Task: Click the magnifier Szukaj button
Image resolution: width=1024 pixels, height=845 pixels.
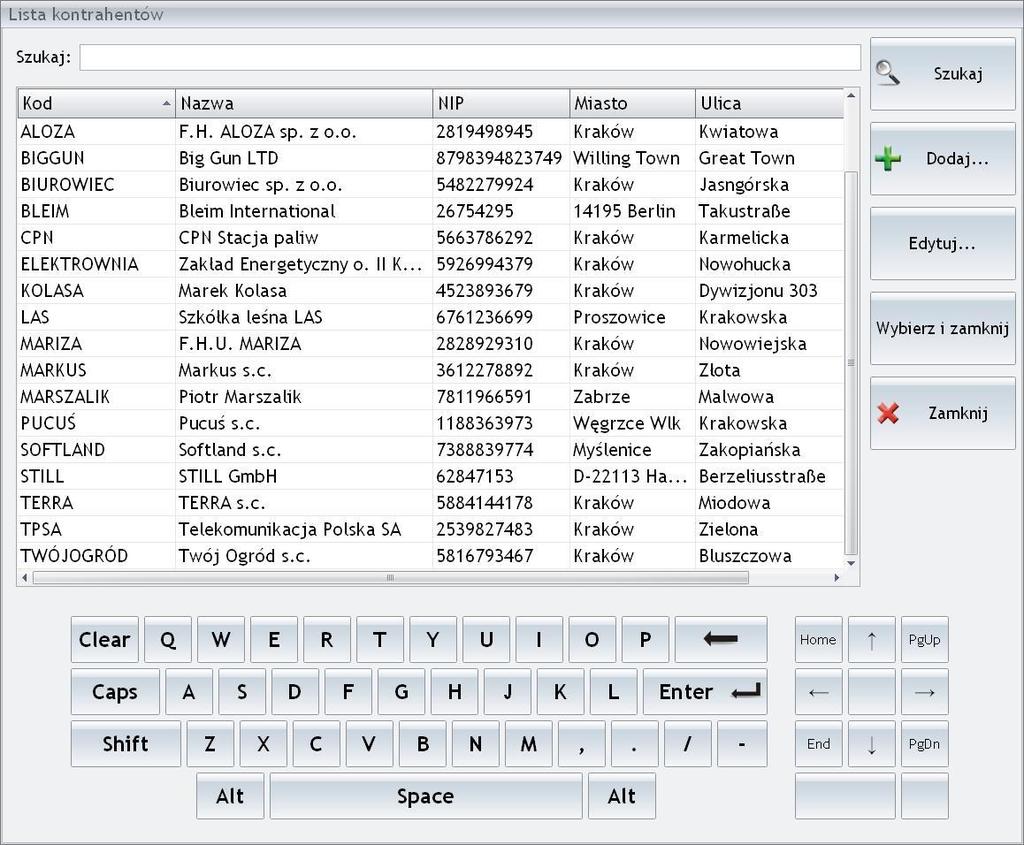Action: tap(942, 74)
